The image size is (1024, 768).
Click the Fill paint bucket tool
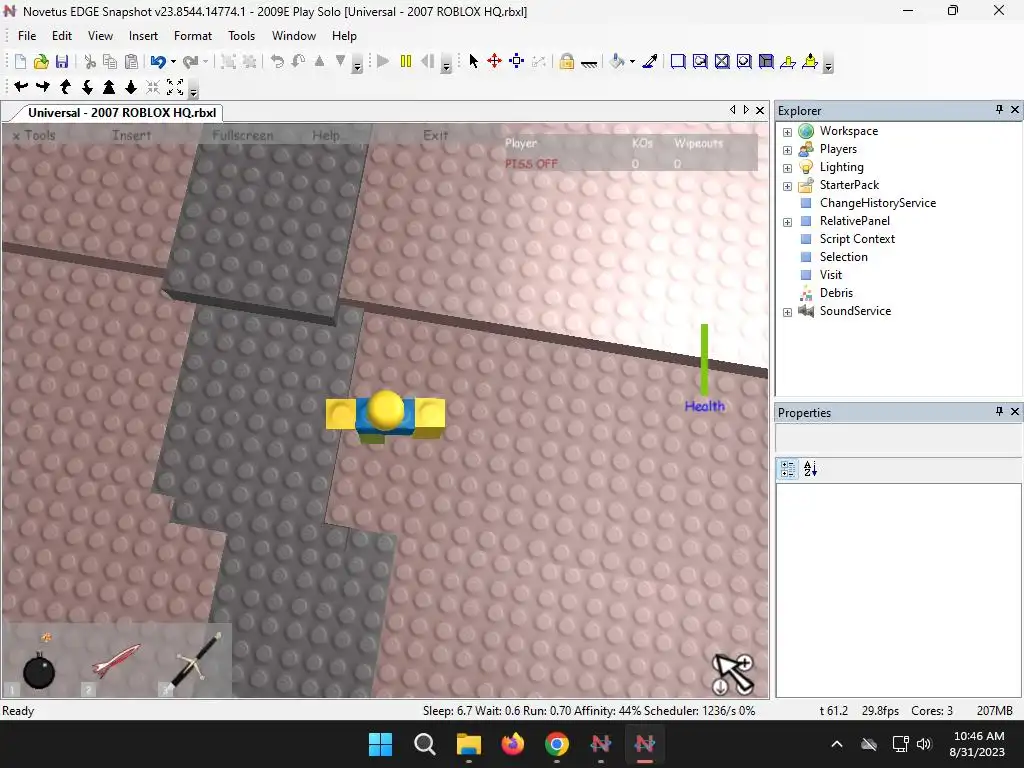[617, 61]
